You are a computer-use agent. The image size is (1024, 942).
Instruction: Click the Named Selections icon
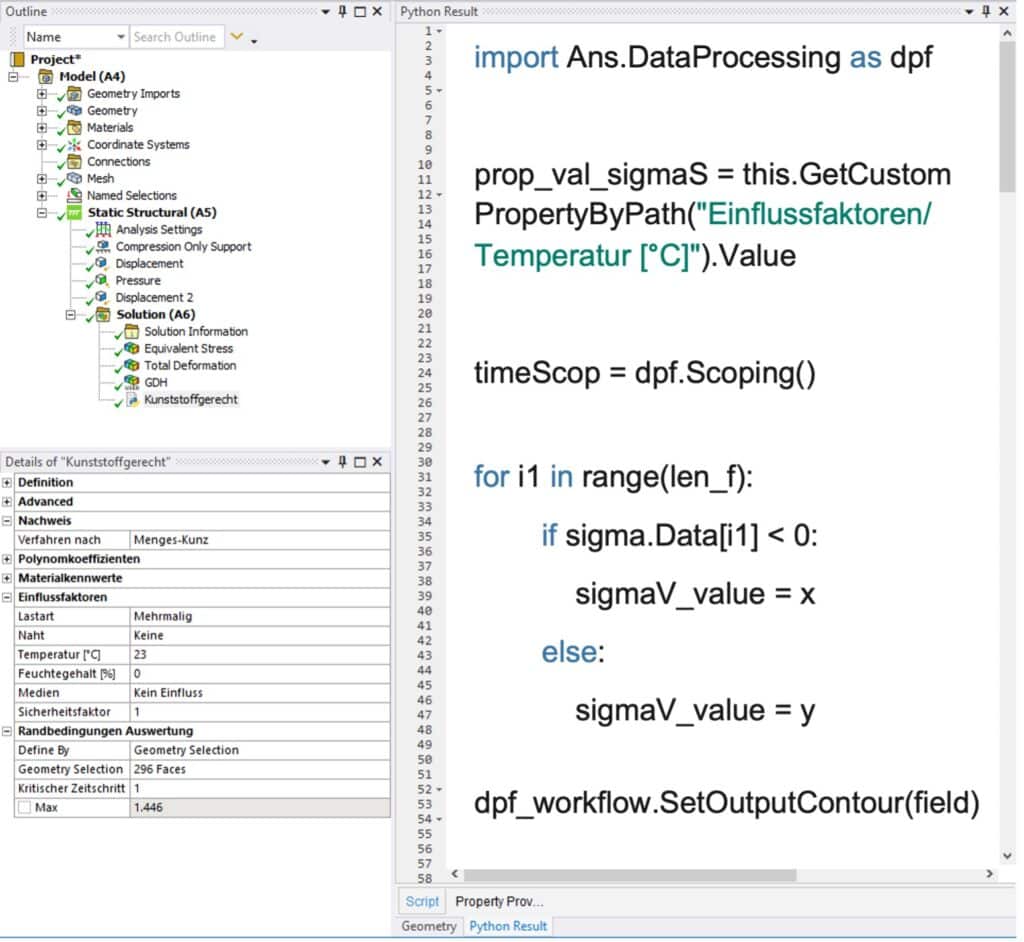pos(74,196)
